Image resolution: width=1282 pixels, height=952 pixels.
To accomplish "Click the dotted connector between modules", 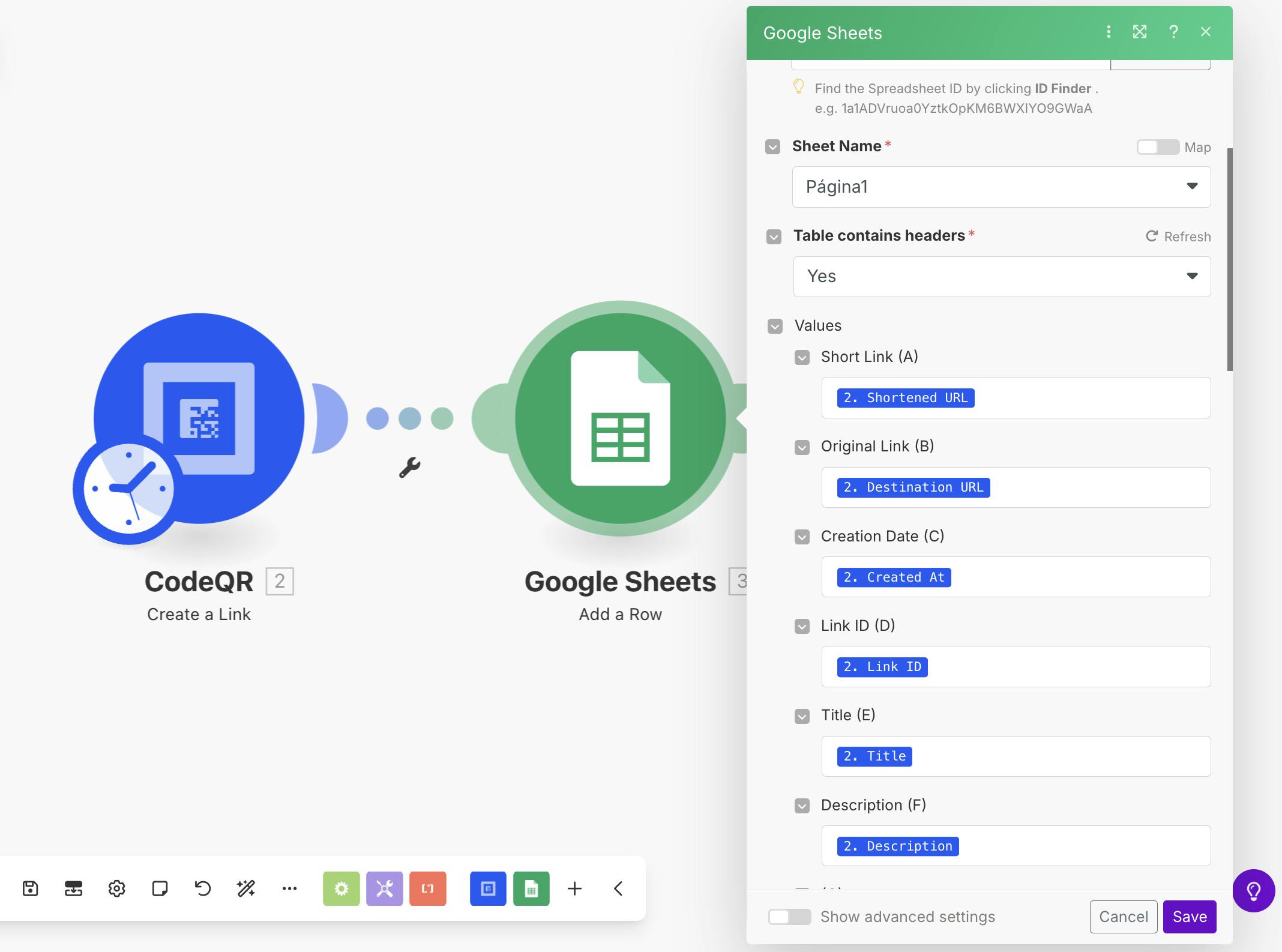I will coord(410,418).
